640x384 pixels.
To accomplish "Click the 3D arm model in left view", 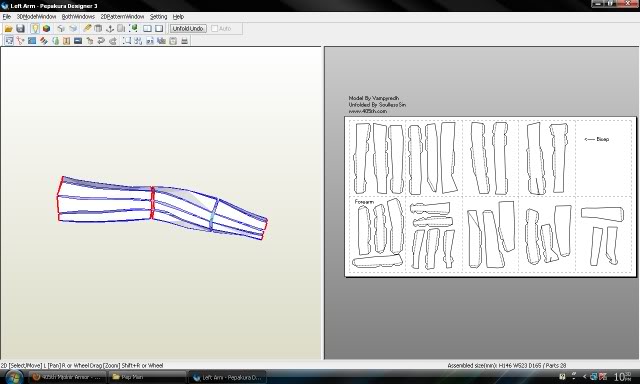I will [x=162, y=208].
